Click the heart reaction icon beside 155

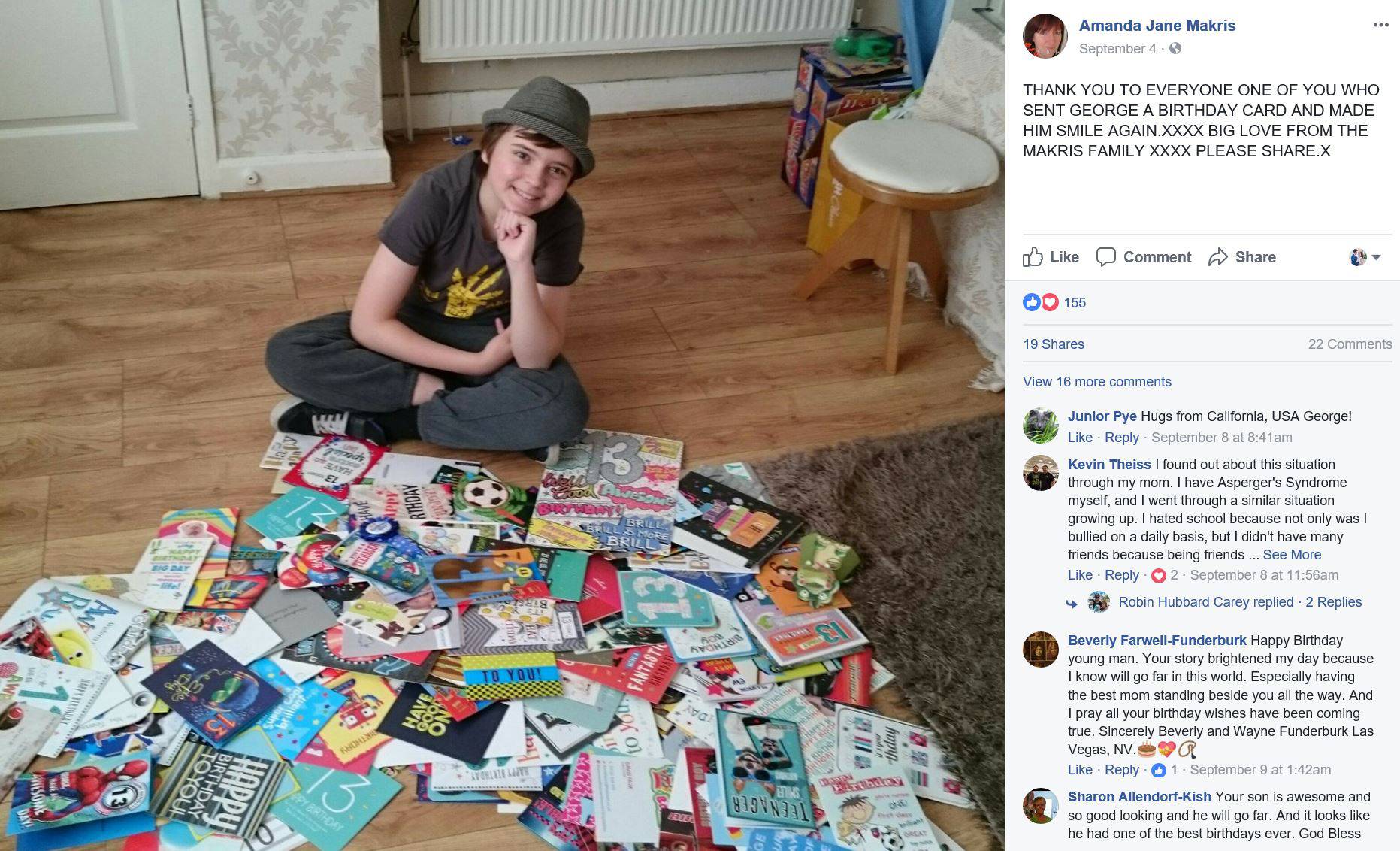pyautogui.click(x=1050, y=302)
